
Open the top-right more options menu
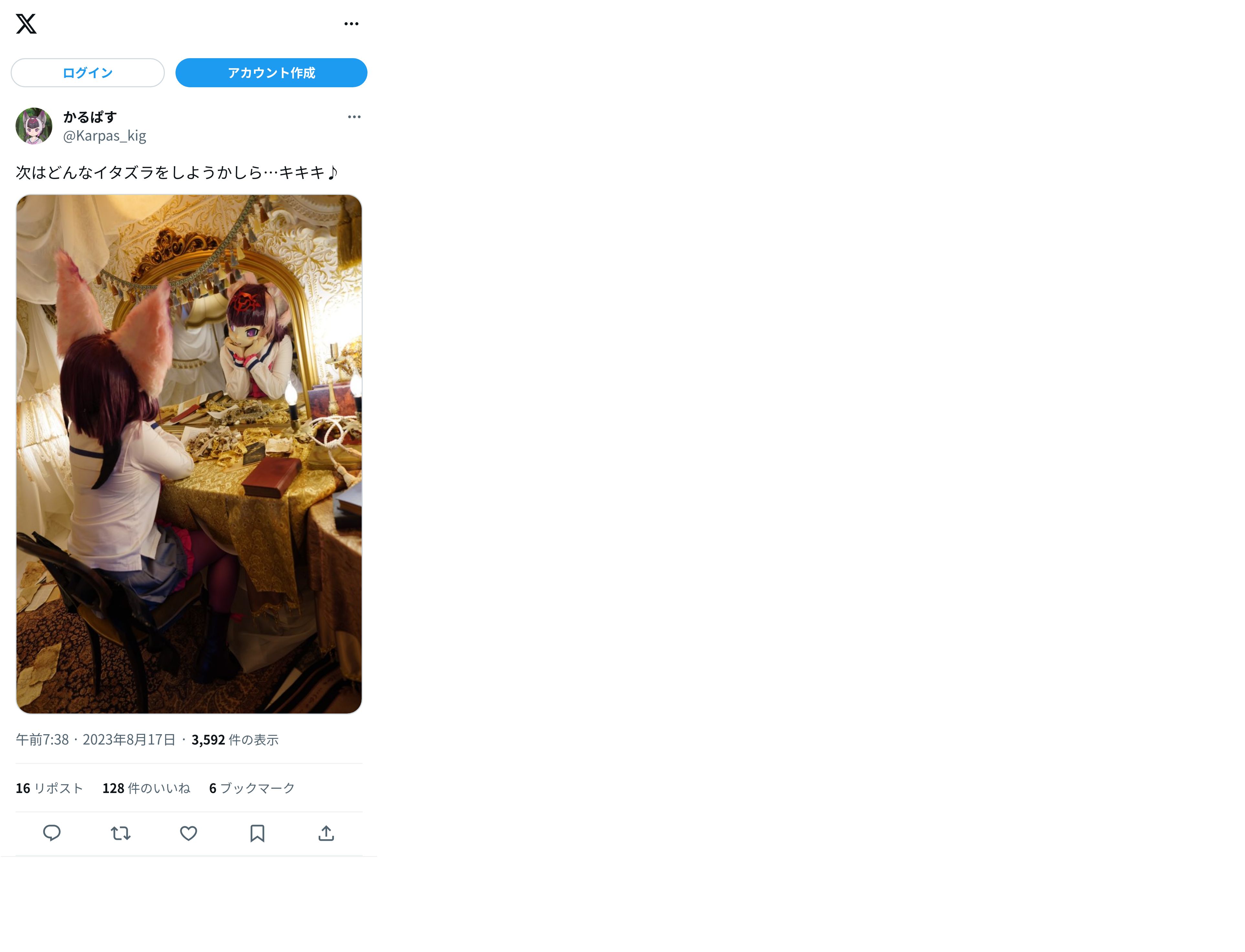351,24
